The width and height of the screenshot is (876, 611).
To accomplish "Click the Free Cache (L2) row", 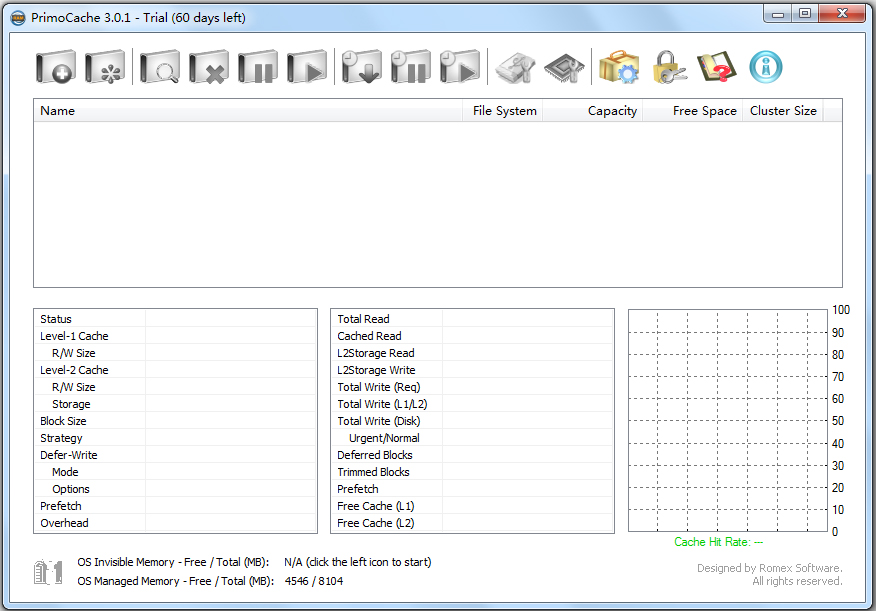I will (473, 523).
